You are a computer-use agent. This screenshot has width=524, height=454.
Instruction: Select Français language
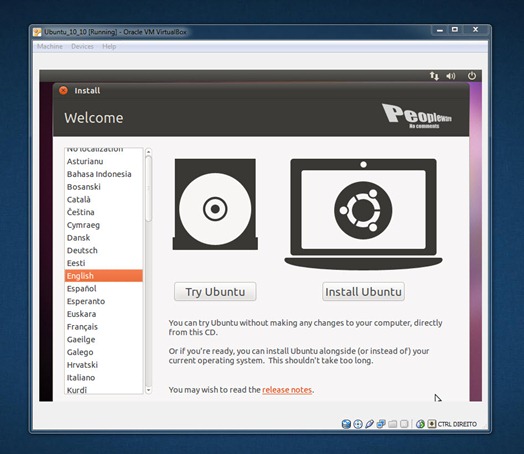[104, 326]
